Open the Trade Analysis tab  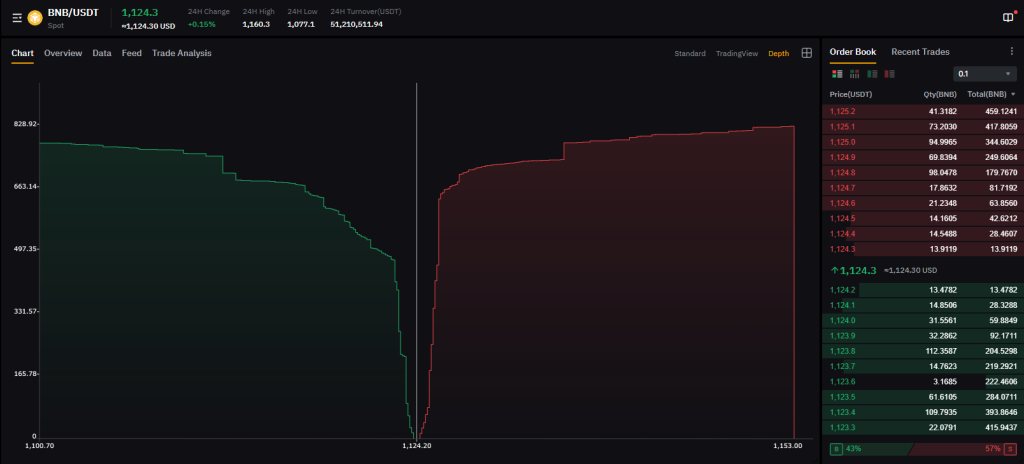[x=182, y=53]
